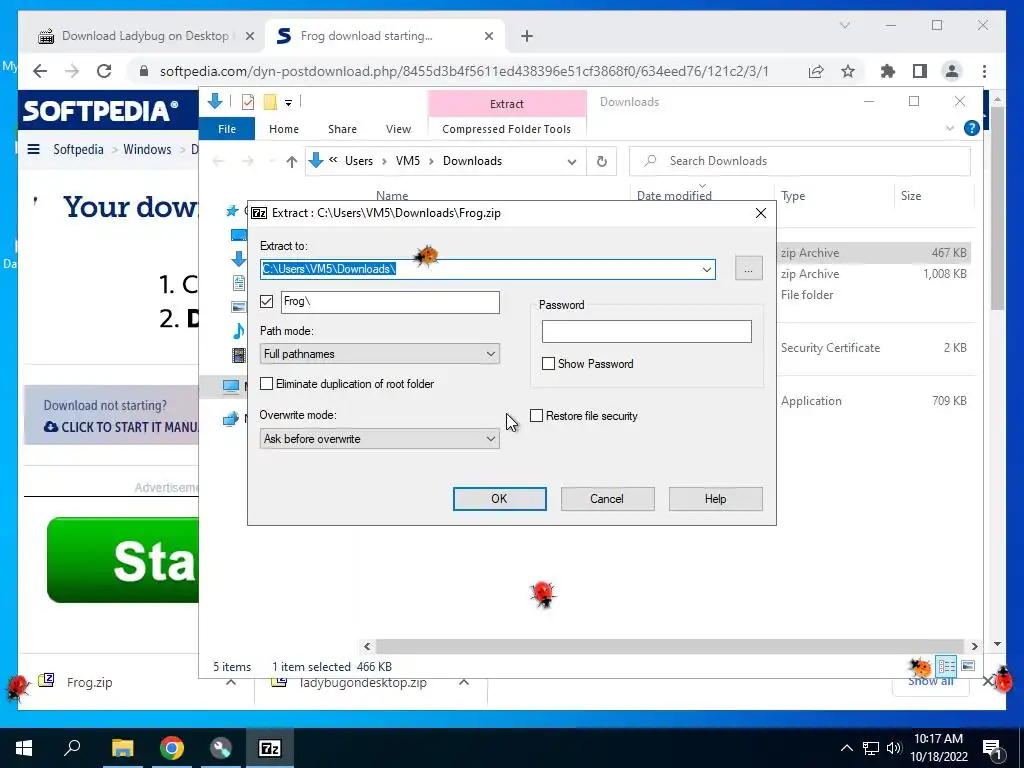Open the Path mode dropdown
The width and height of the screenshot is (1024, 768).
tap(379, 354)
